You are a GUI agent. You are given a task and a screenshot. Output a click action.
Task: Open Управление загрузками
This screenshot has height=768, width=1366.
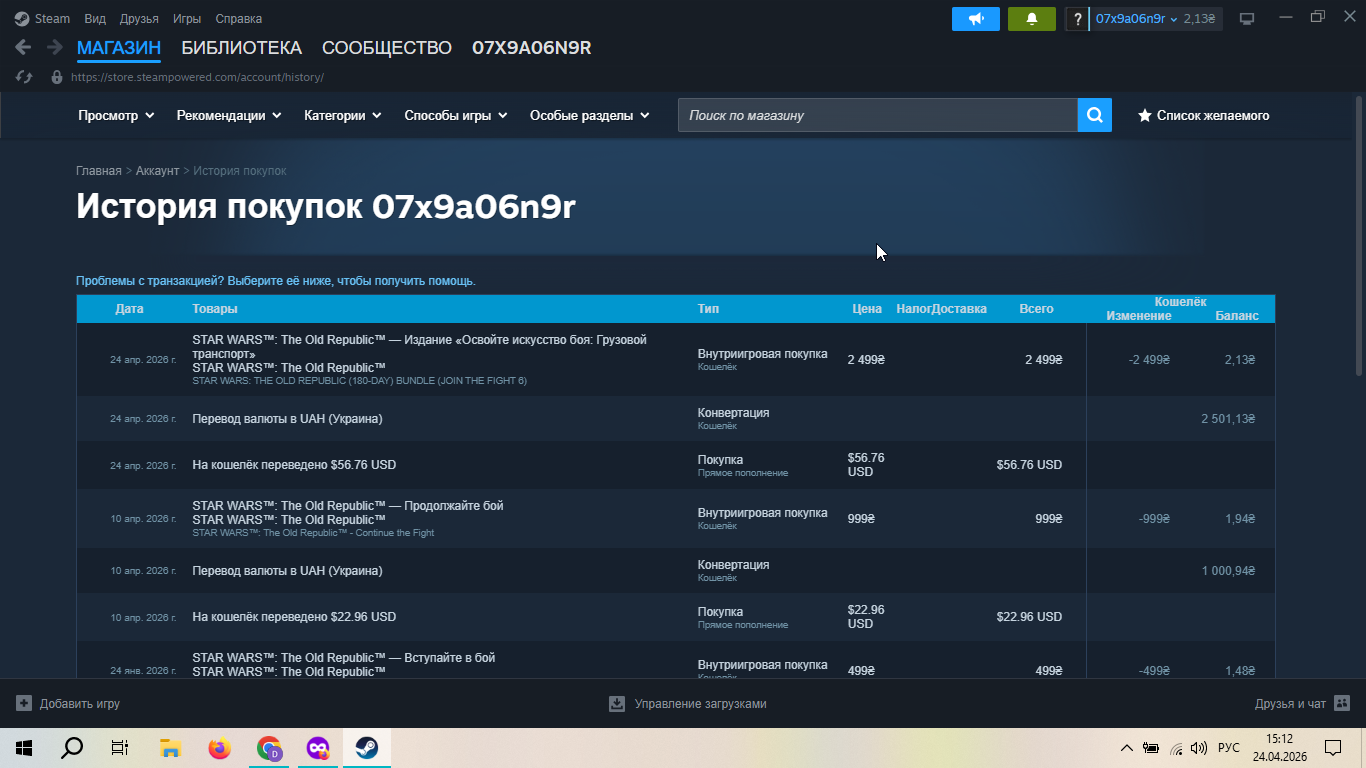[688, 703]
